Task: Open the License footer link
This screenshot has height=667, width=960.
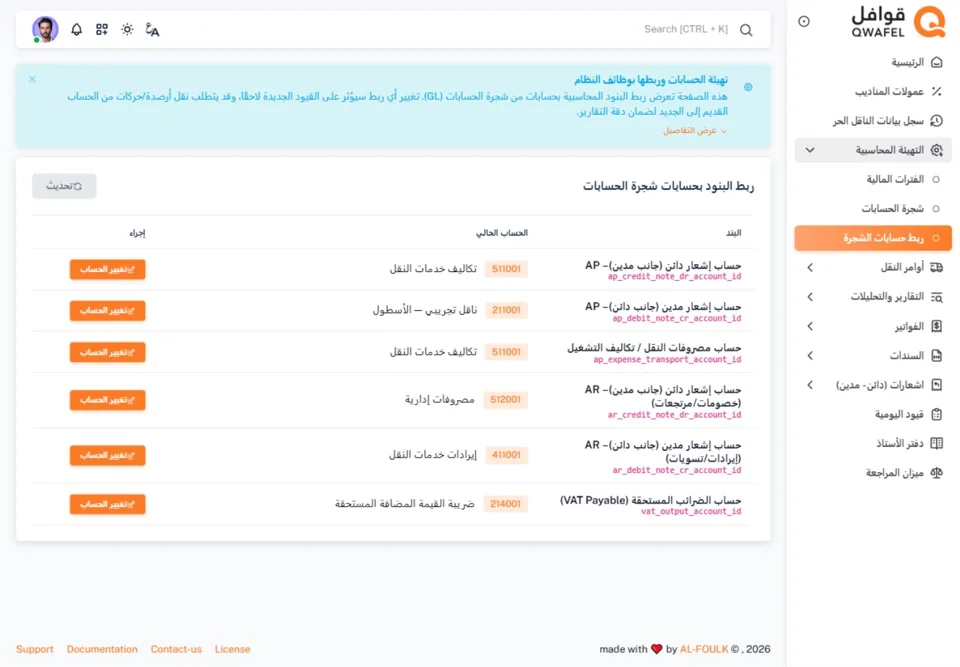Action: pos(233,649)
